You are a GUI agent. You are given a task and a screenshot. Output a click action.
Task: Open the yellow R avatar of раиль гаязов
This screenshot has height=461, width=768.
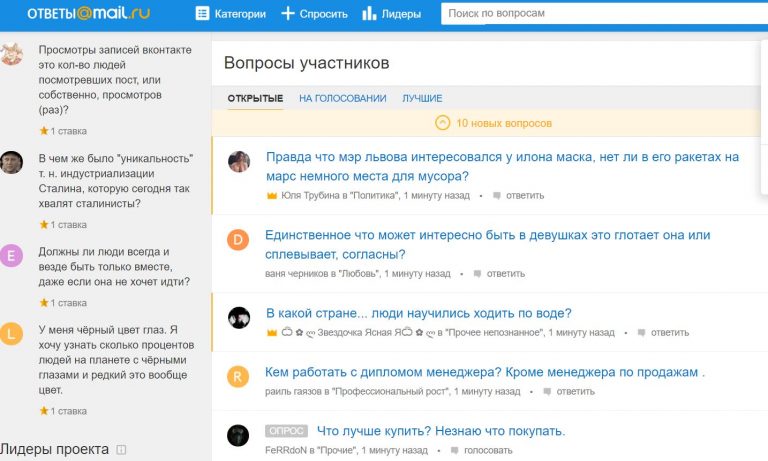pos(238,377)
